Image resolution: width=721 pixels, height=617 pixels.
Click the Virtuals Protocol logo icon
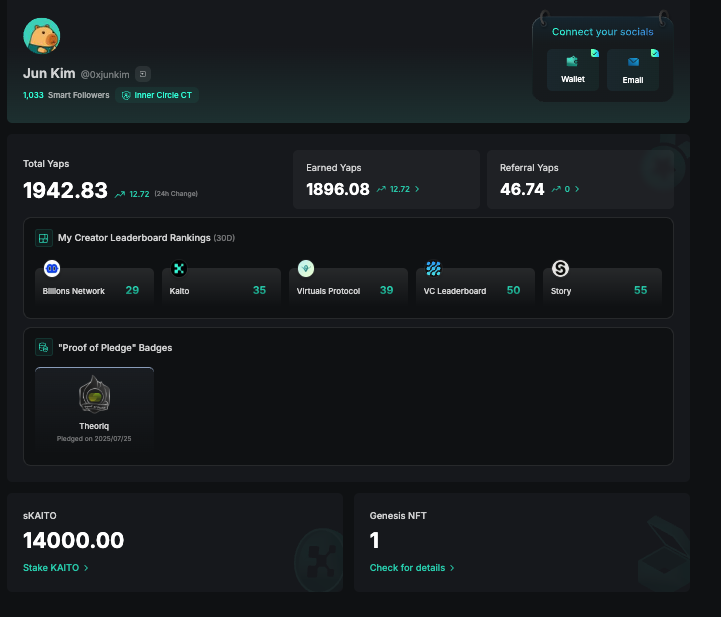(306, 269)
